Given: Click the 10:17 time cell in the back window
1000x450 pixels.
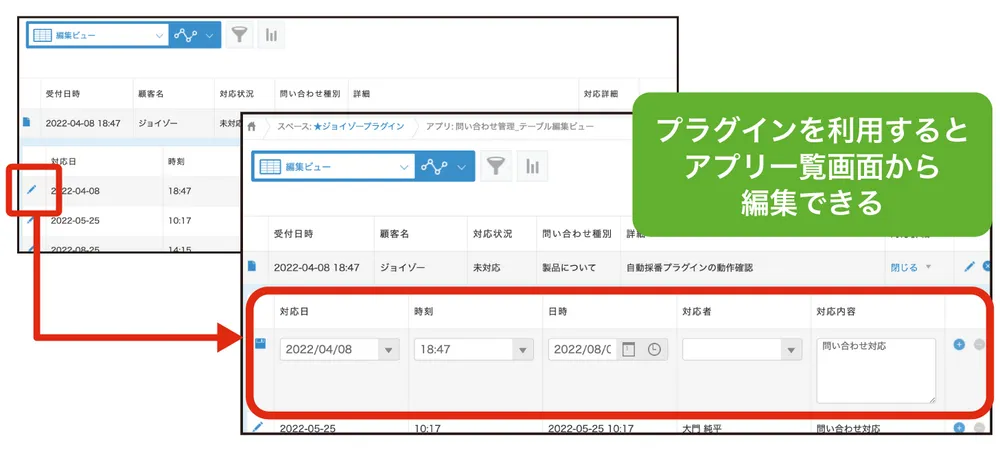Looking at the screenshot, I should [x=179, y=221].
